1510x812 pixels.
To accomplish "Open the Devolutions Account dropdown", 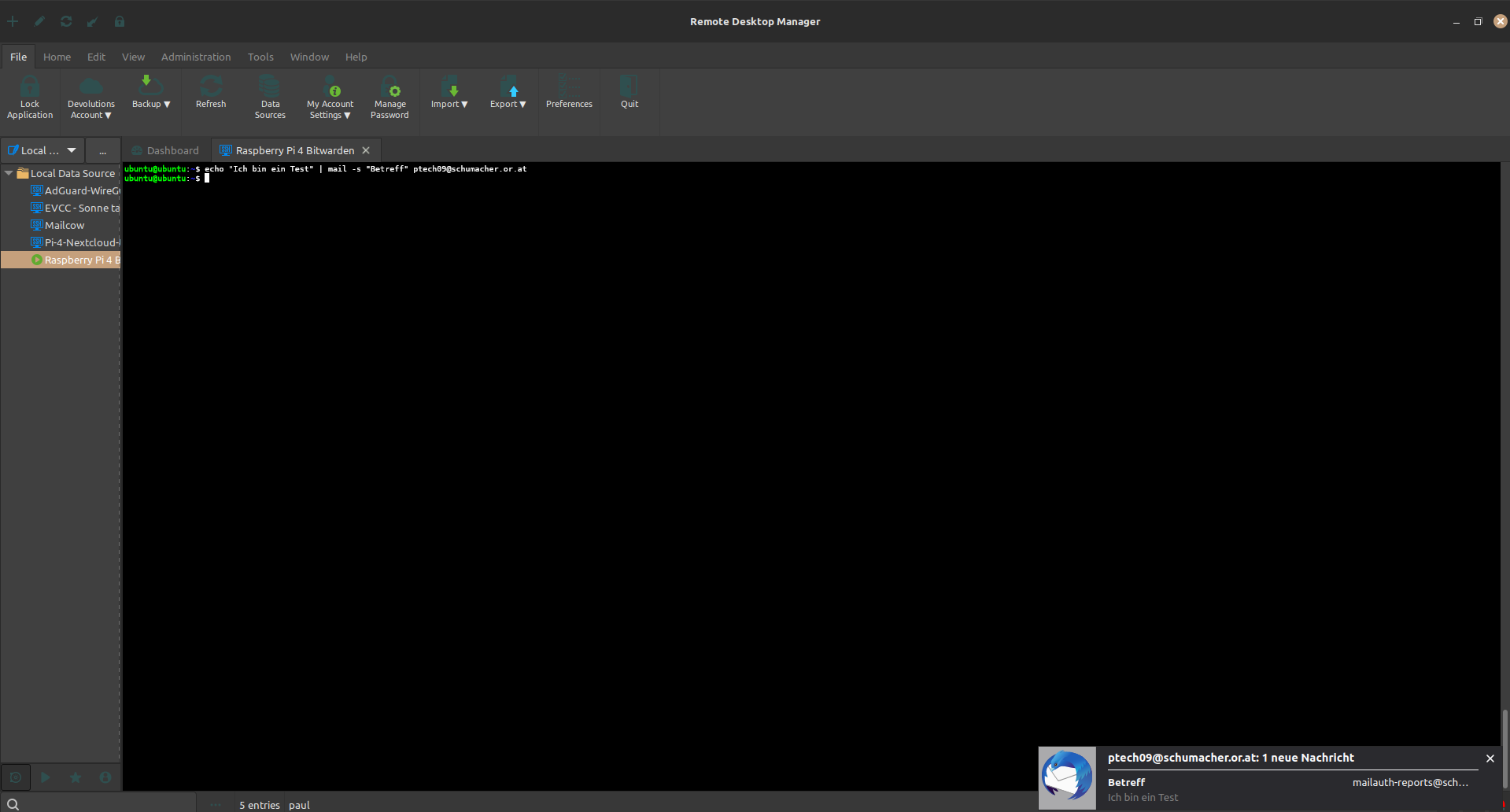I will pos(91,109).
